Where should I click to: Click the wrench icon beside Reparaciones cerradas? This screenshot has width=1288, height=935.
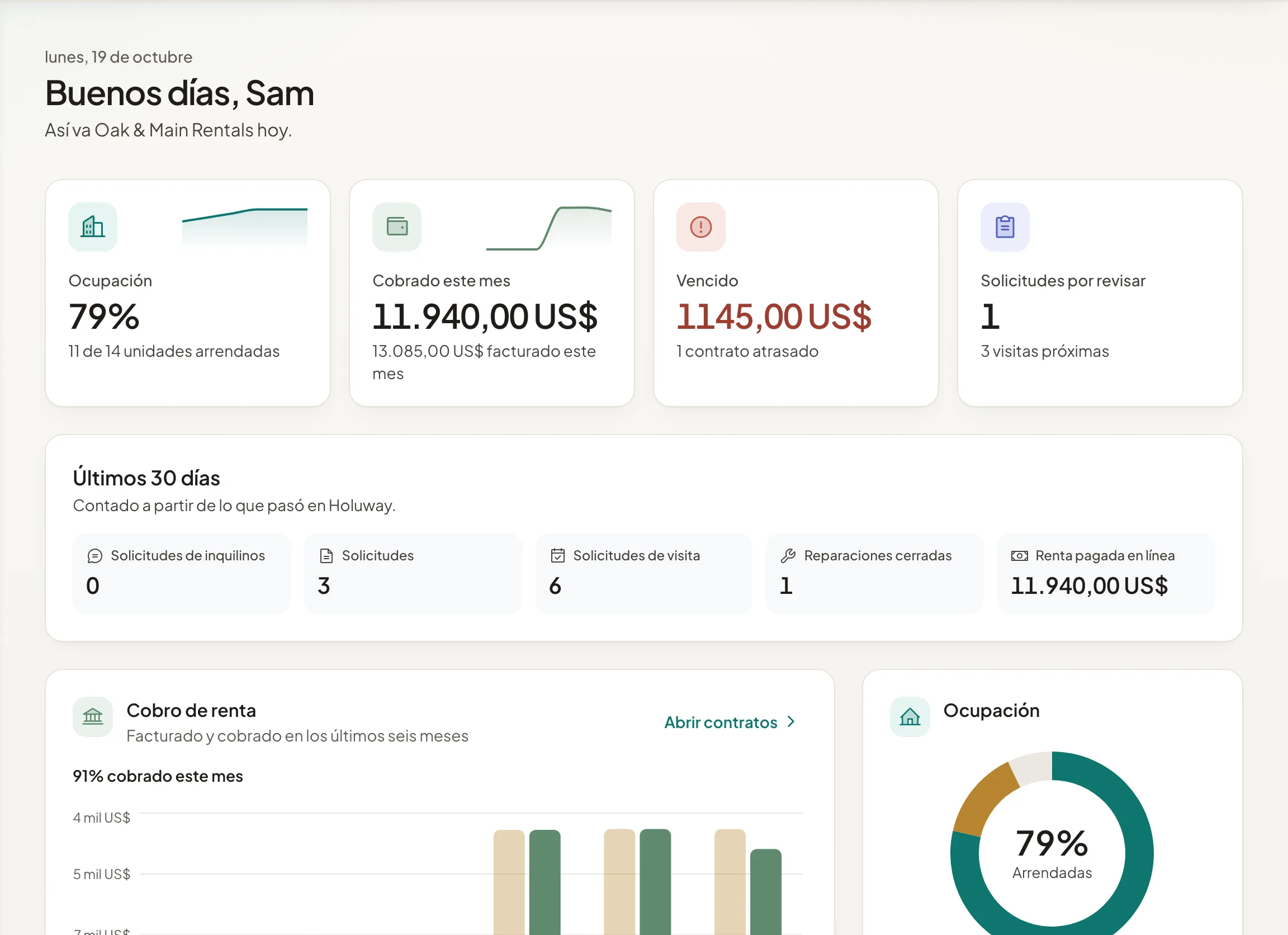[788, 555]
